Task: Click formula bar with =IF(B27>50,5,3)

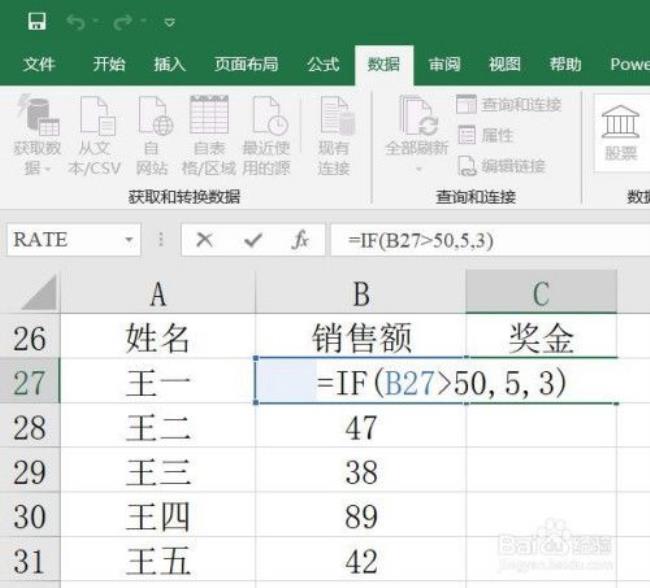Action: click(x=490, y=240)
